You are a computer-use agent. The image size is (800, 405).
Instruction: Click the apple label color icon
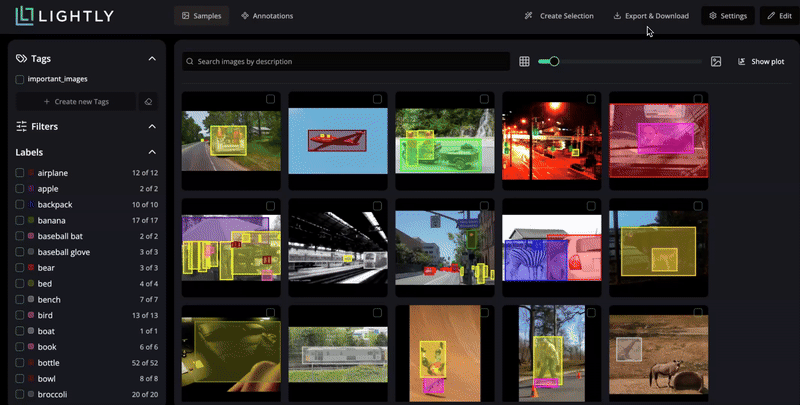(31, 189)
